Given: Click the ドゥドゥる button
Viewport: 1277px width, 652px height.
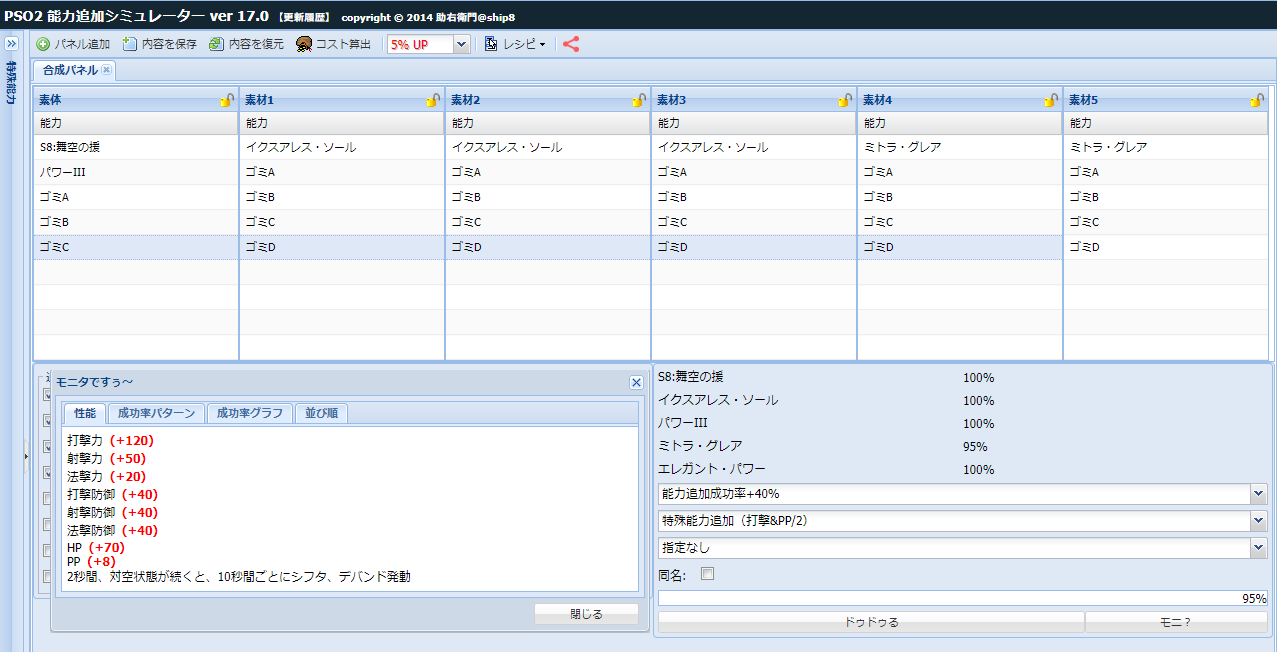Looking at the screenshot, I should (871, 622).
